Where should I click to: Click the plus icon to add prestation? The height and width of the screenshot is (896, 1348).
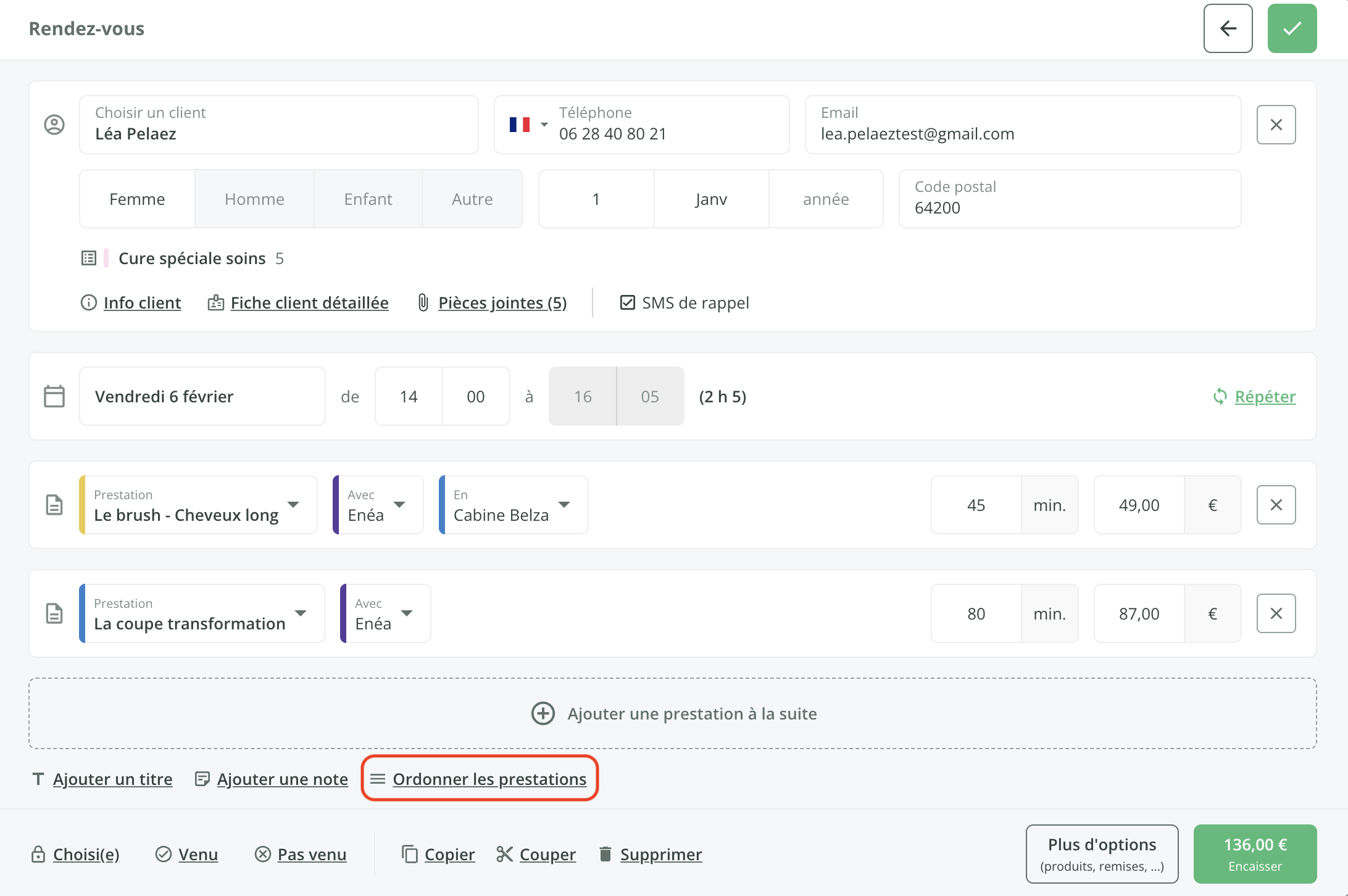coord(543,713)
